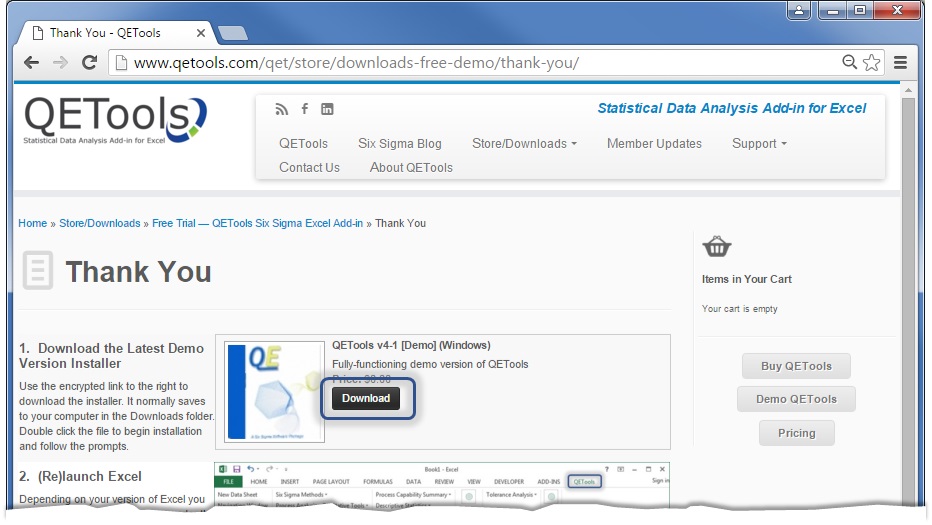Click the Items in Your Cart heading
The image size is (932, 525).
(747, 279)
